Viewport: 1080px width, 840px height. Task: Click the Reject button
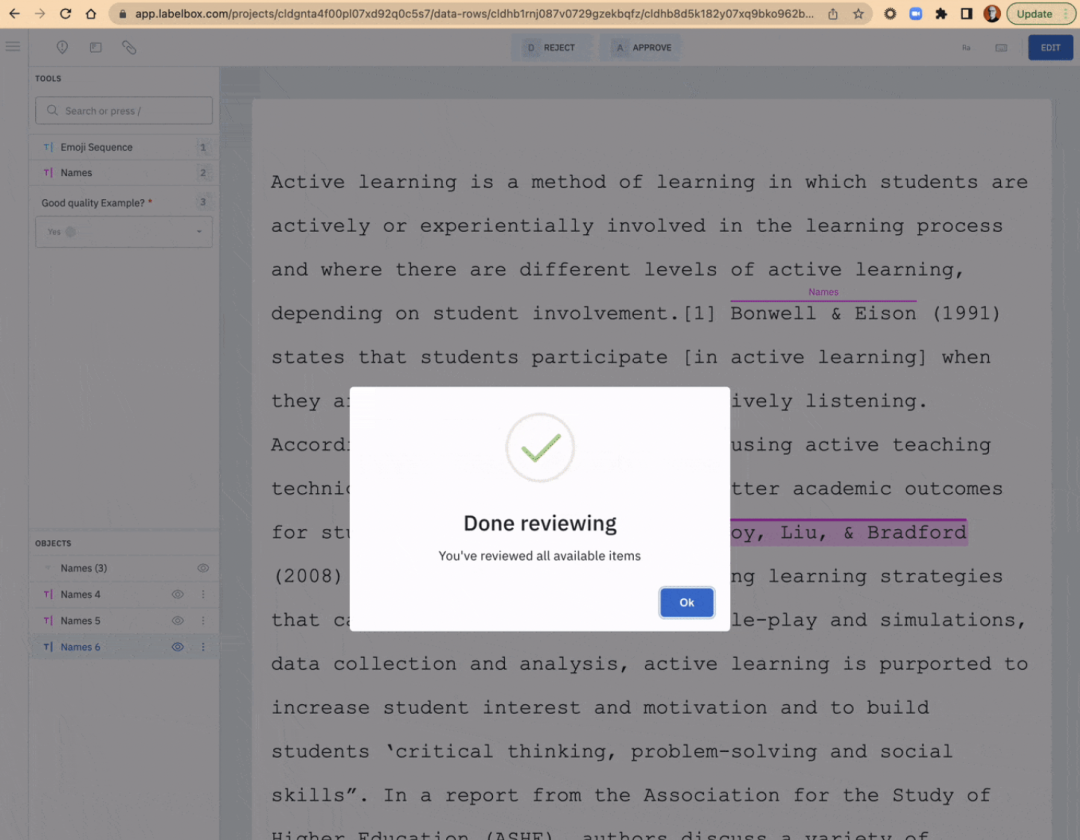[x=551, y=48]
